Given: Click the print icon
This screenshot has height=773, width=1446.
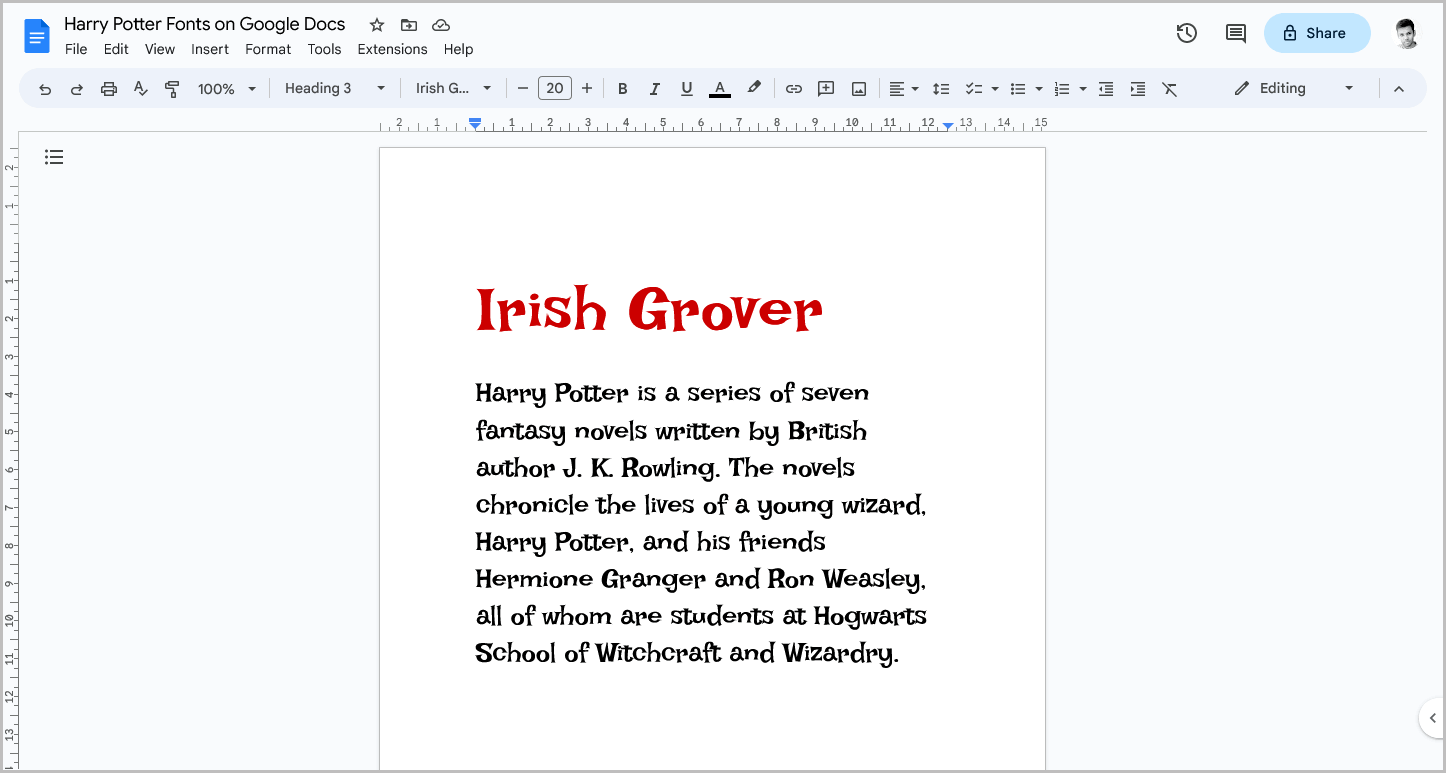Looking at the screenshot, I should [x=108, y=88].
